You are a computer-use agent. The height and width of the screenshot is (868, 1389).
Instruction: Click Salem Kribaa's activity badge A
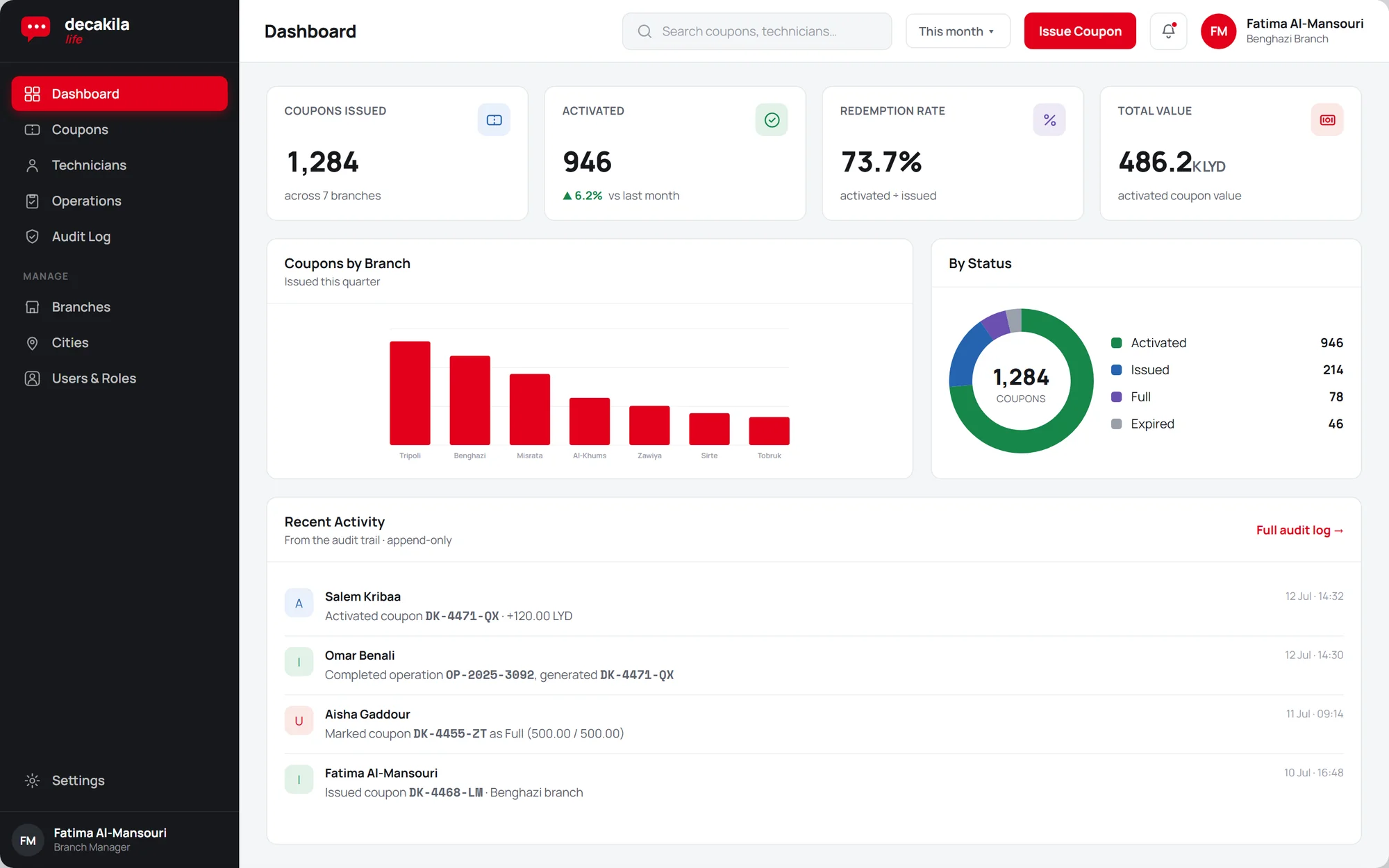pyautogui.click(x=299, y=603)
